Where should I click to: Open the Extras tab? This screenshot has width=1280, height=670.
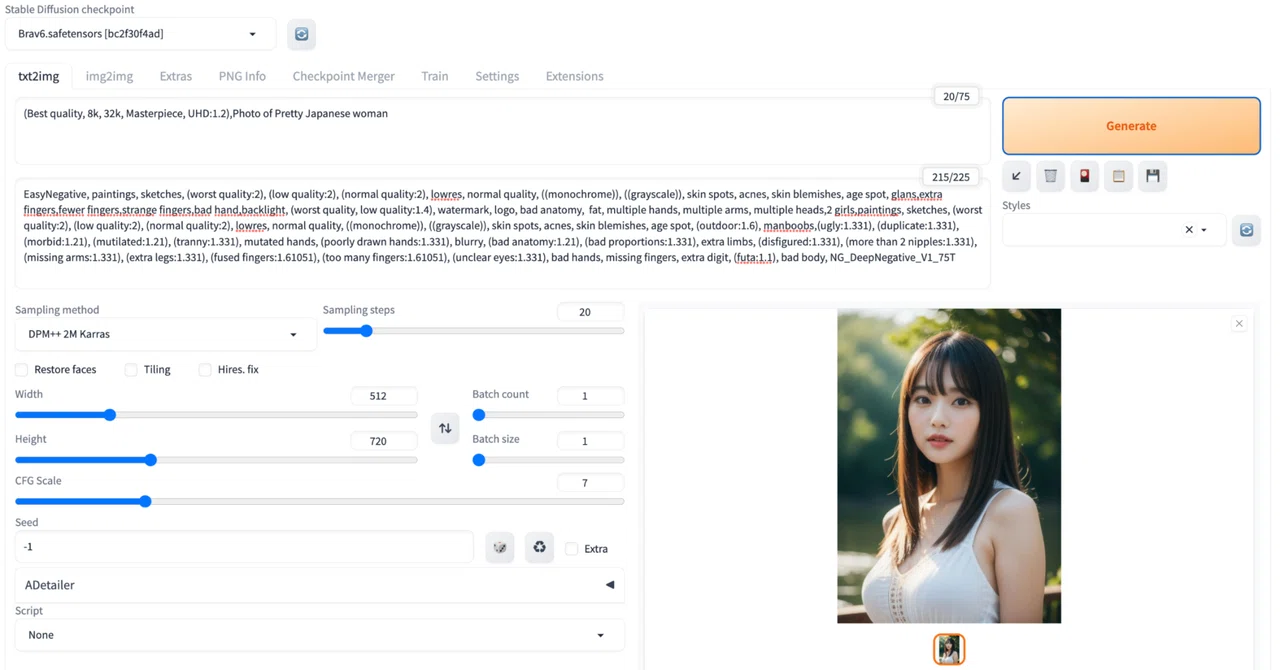[x=175, y=76]
